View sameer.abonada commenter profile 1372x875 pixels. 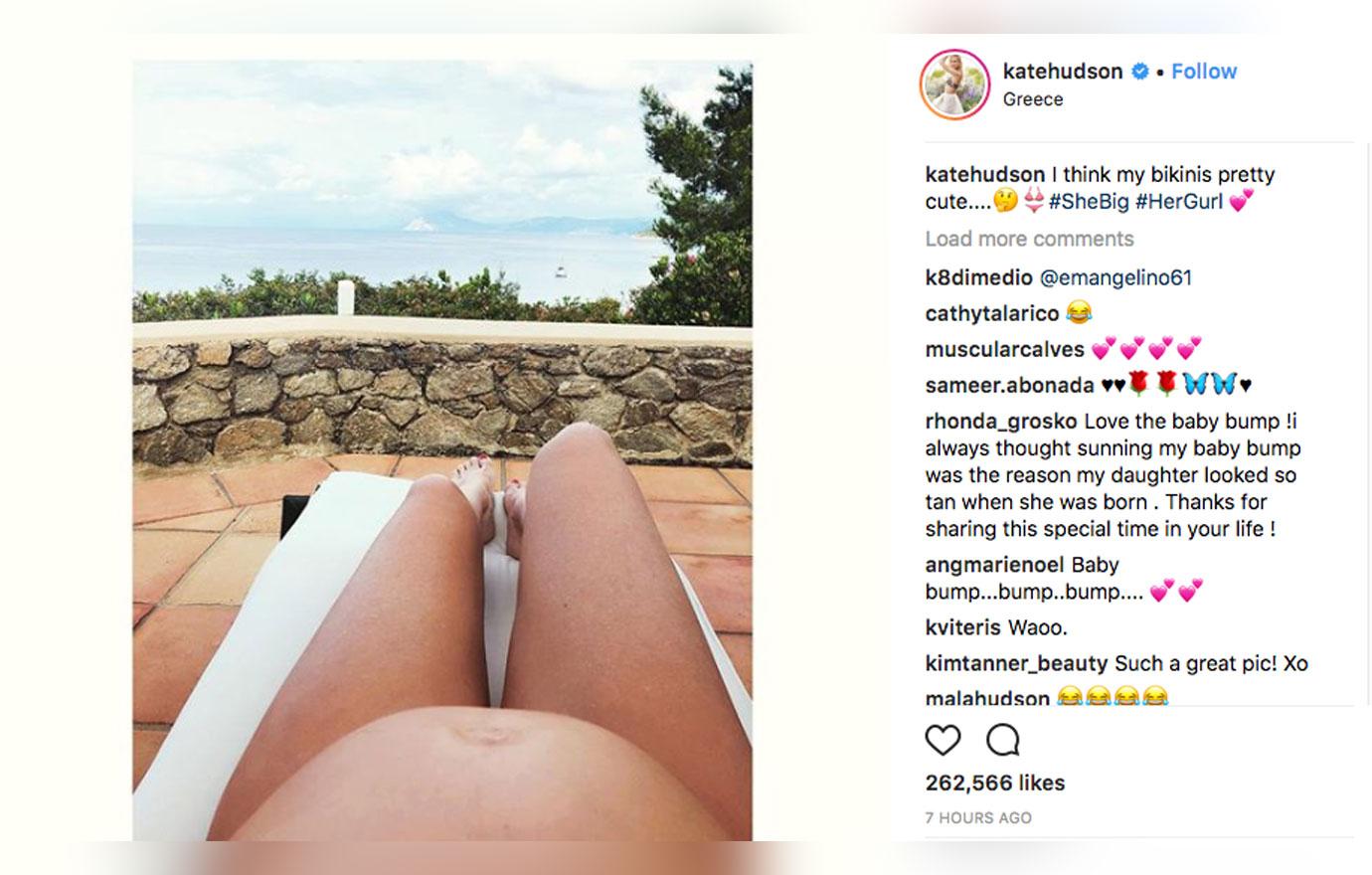(x=1009, y=385)
